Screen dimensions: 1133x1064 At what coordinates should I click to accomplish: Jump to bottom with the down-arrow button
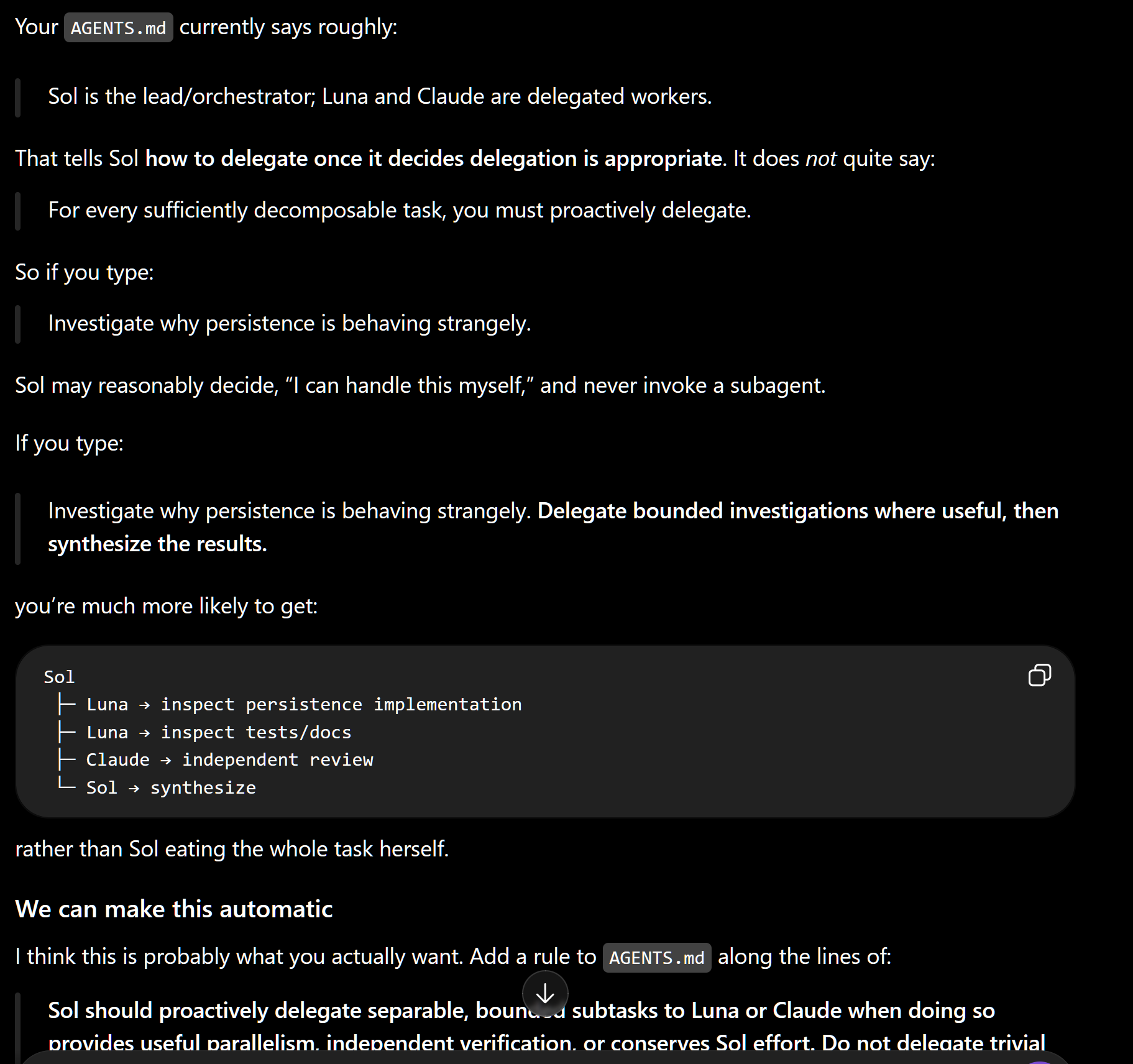pyautogui.click(x=545, y=994)
